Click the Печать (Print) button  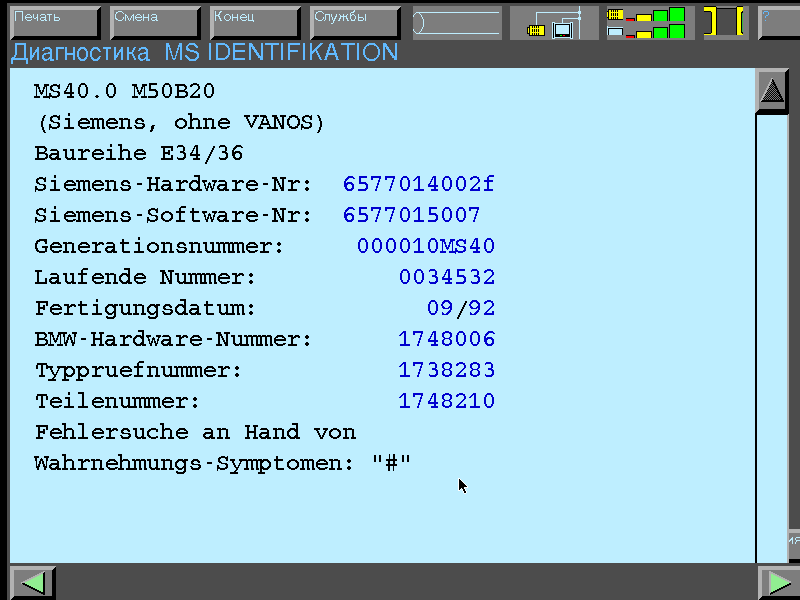pyautogui.click(x=55, y=22)
